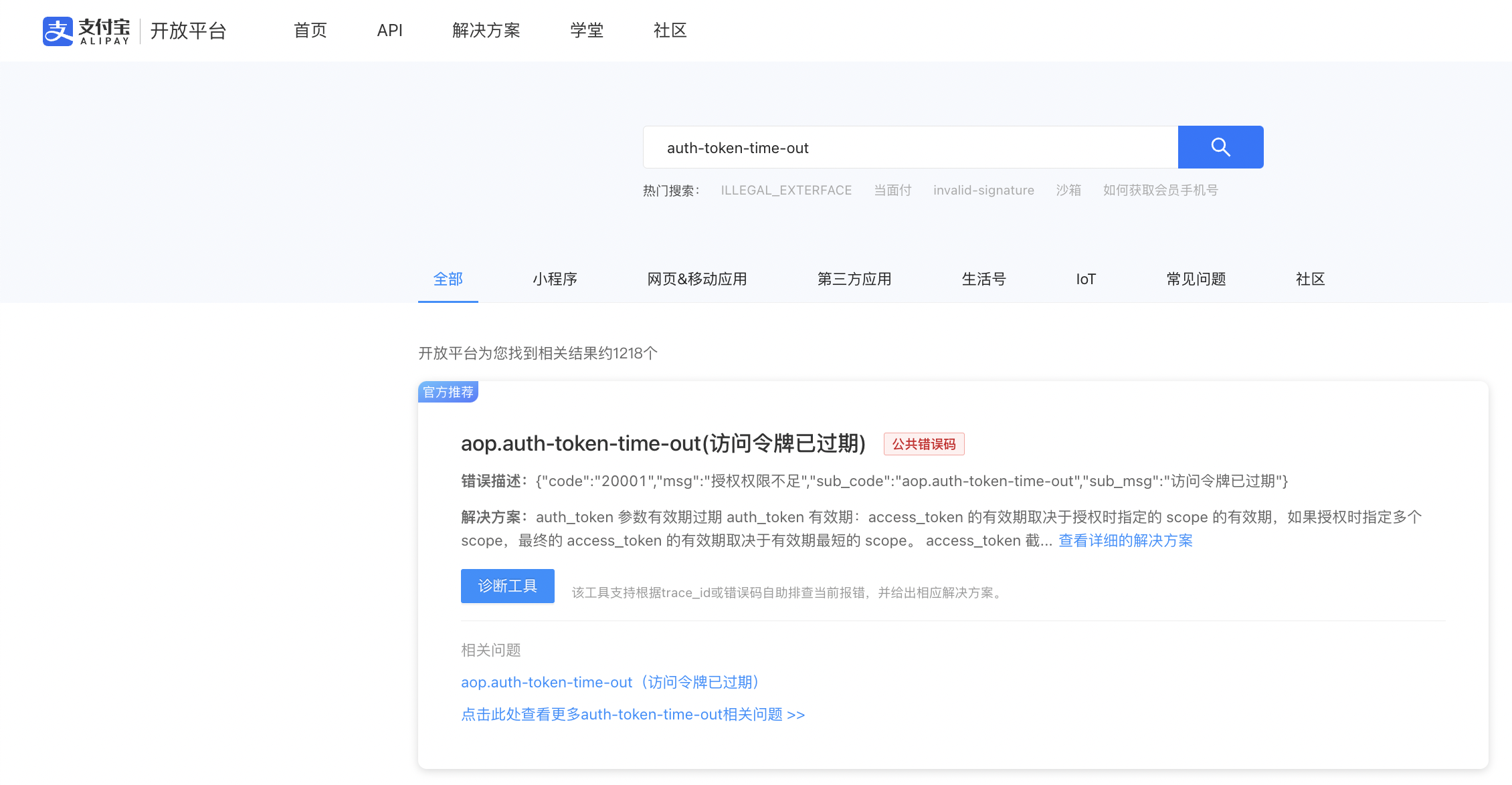The height and width of the screenshot is (785, 1512).
Task: Open 社区 in the top navigation bar
Action: click(x=670, y=31)
